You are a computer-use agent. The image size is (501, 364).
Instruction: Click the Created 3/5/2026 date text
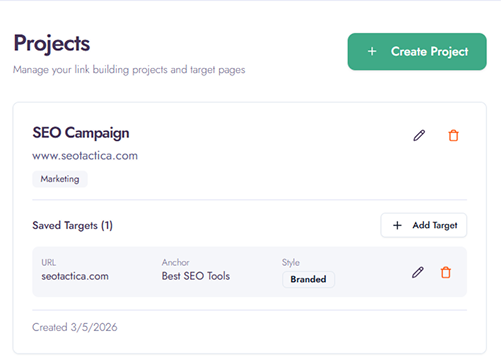[75, 327]
